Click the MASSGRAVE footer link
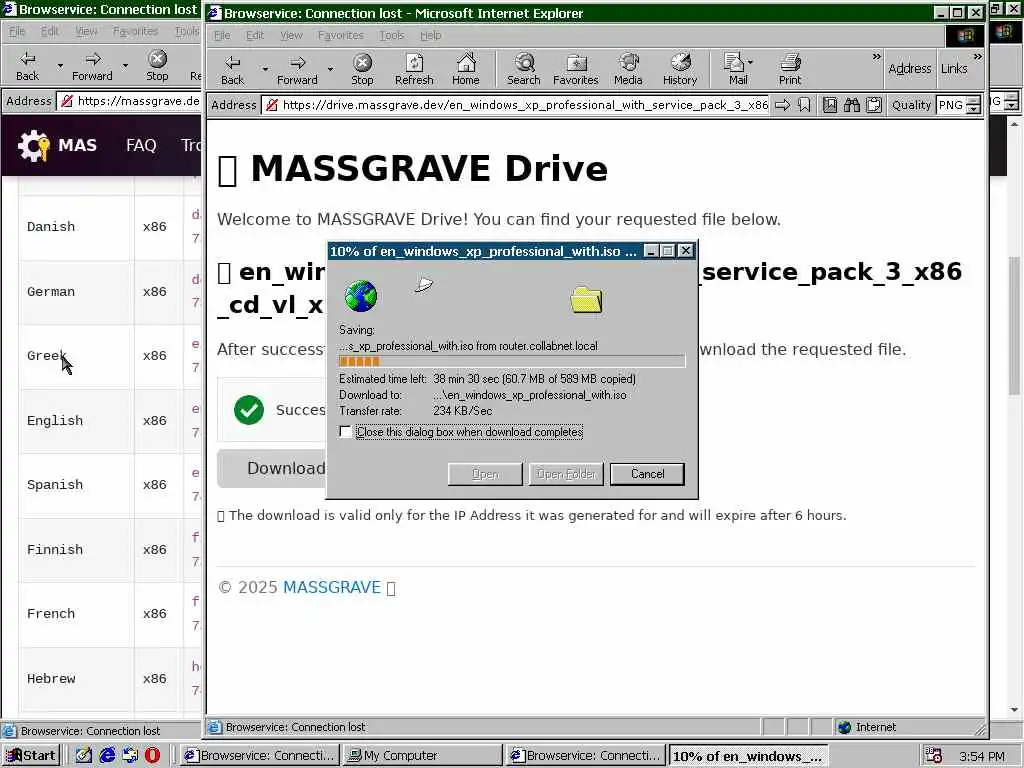This screenshot has width=1024, height=768. 332,587
